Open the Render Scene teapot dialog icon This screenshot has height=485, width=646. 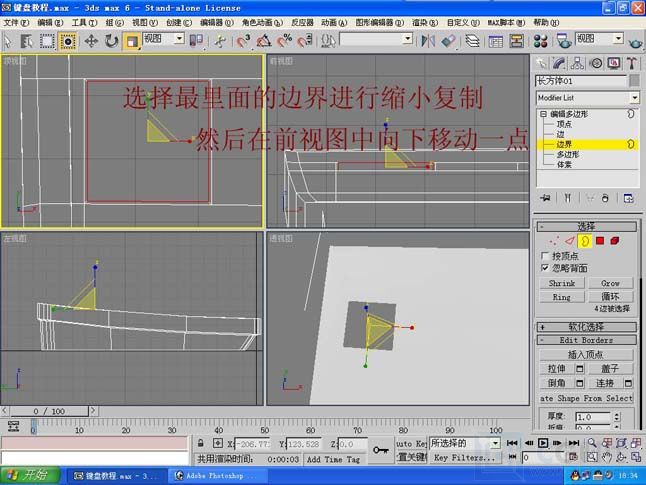(x=563, y=41)
